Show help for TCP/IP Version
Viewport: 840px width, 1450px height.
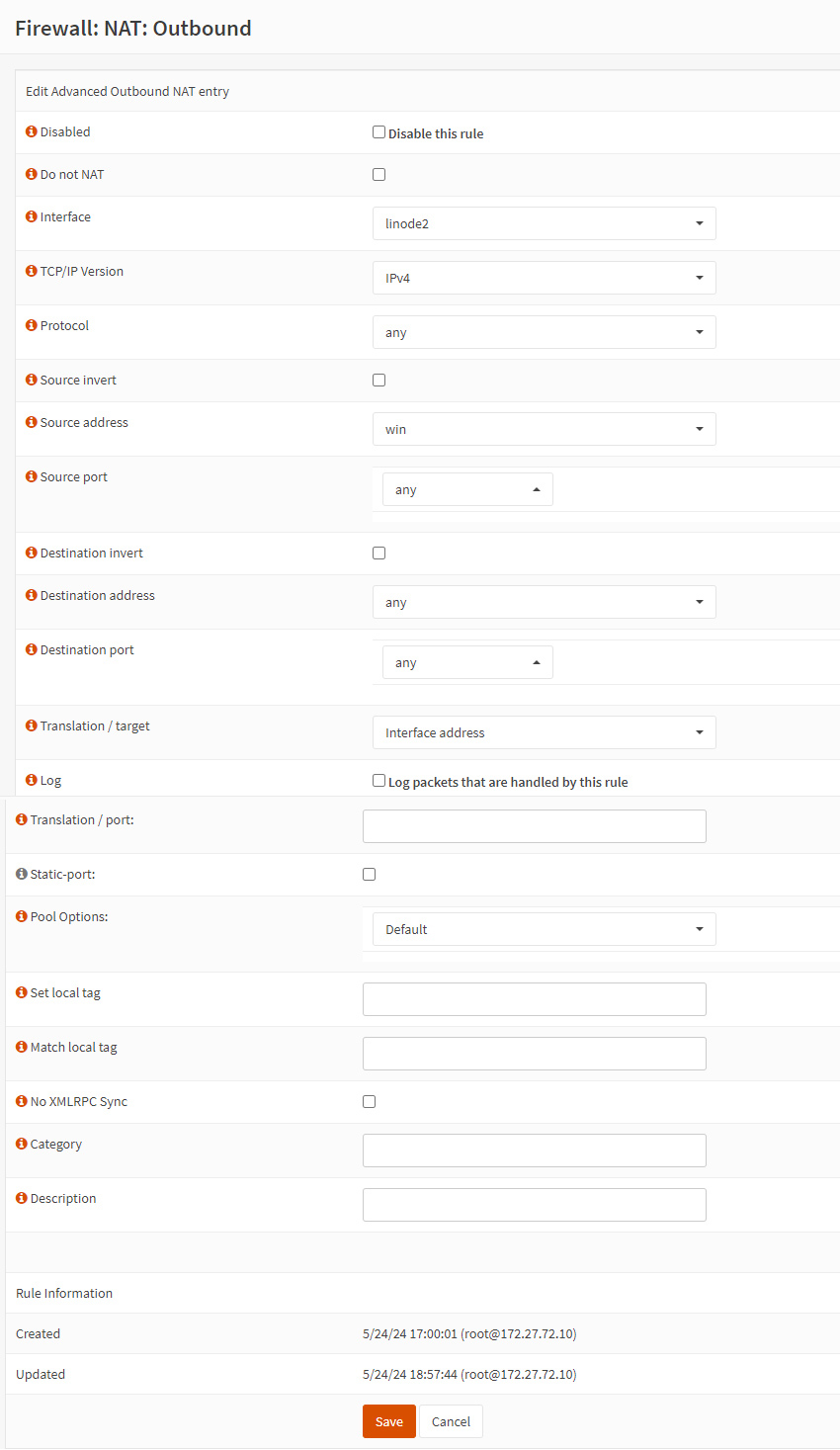pyautogui.click(x=32, y=271)
